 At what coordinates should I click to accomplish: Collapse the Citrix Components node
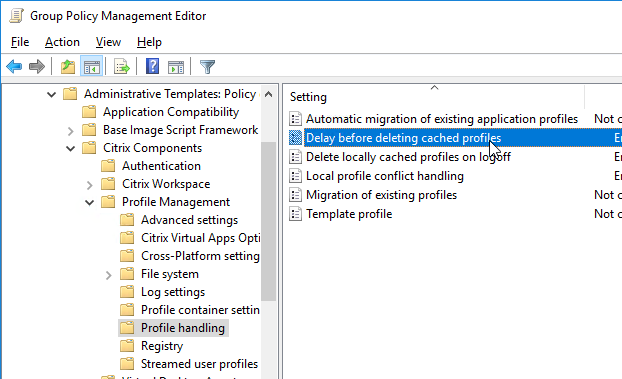[x=70, y=148]
